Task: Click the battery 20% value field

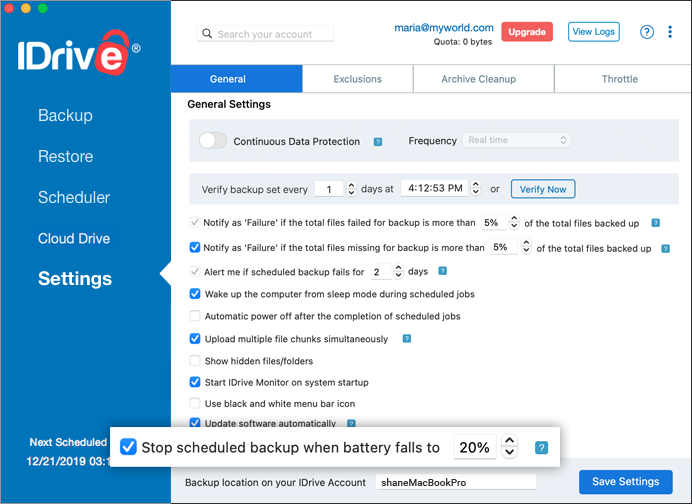Action: click(x=475, y=447)
